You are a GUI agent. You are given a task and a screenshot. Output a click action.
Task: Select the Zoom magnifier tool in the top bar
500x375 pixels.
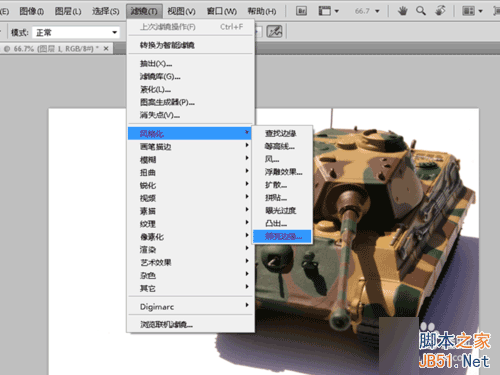click(421, 11)
